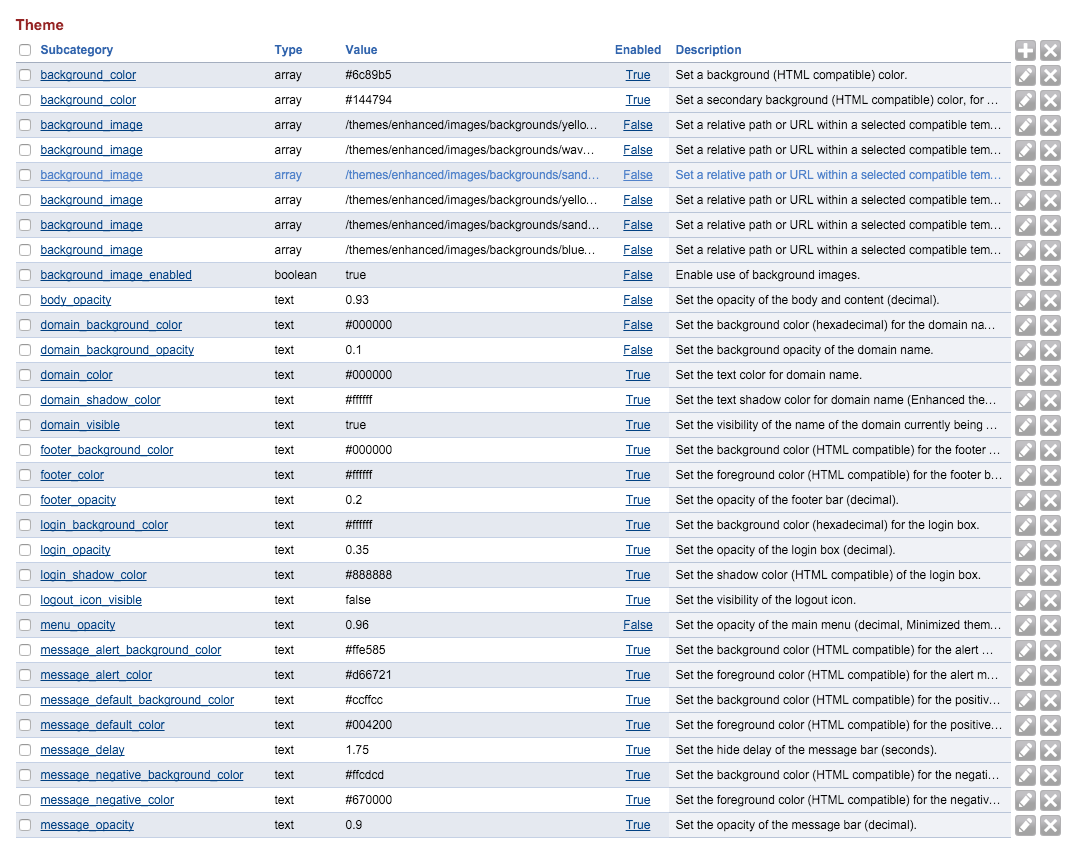
Task: Click the #888888 value cell
Action: click(x=368, y=575)
